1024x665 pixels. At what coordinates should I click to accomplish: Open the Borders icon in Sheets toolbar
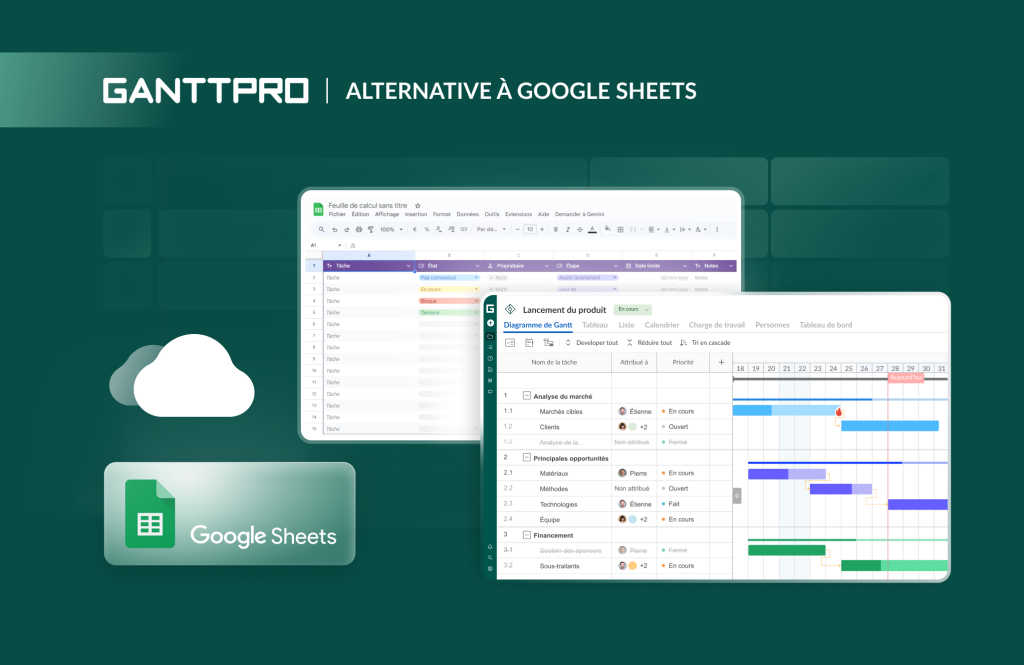[620, 227]
